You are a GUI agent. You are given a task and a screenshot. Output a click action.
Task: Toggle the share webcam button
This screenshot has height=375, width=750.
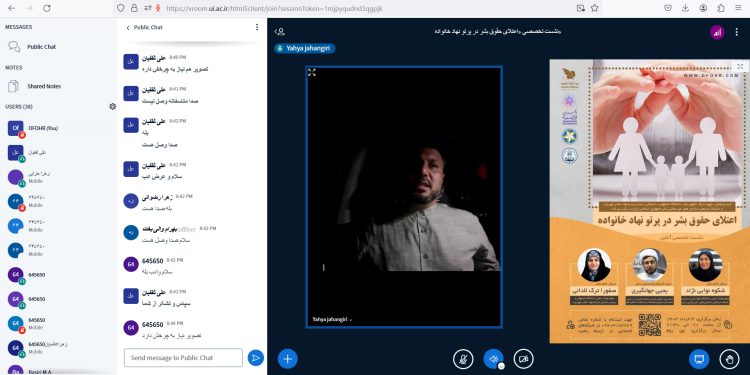(x=523, y=359)
